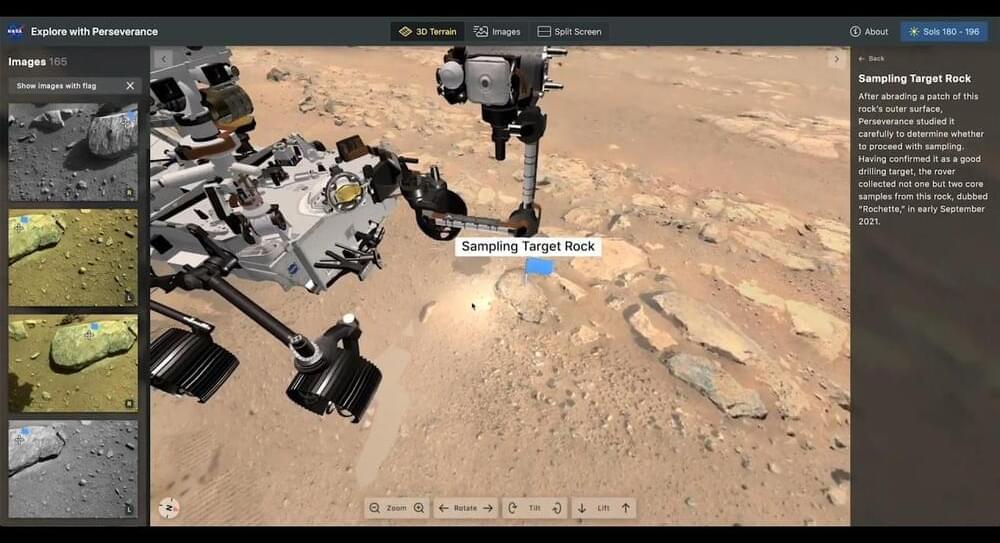Tilt the camera with the left tilt arrow
Screen dimensions: 1000x543
click(x=513, y=508)
